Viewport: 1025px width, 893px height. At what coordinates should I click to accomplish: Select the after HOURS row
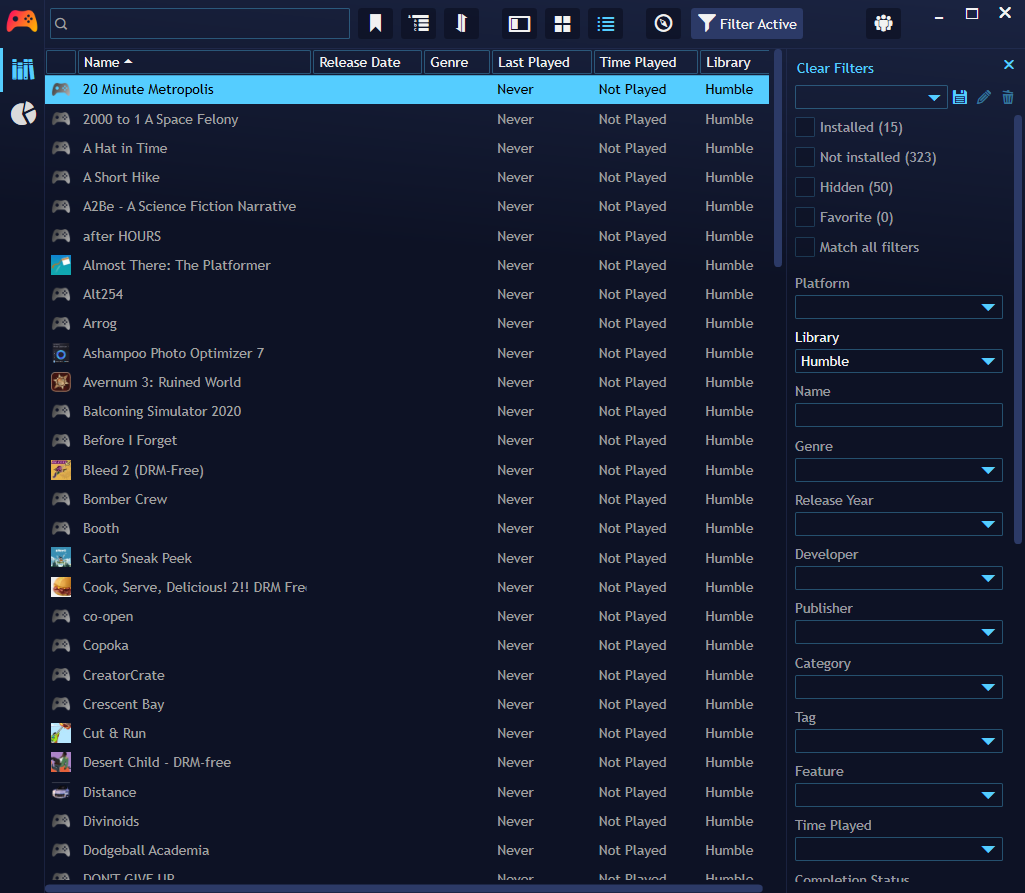(x=407, y=236)
